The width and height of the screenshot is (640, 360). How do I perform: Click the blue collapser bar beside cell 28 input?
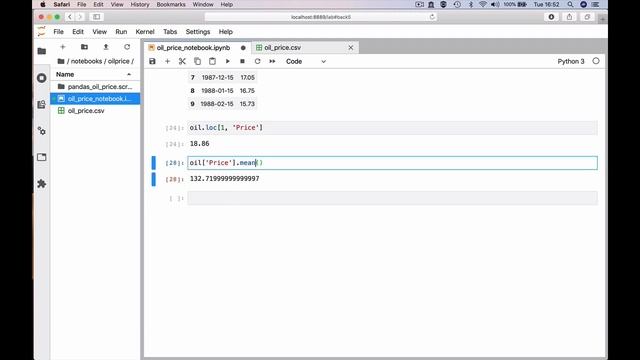153,162
